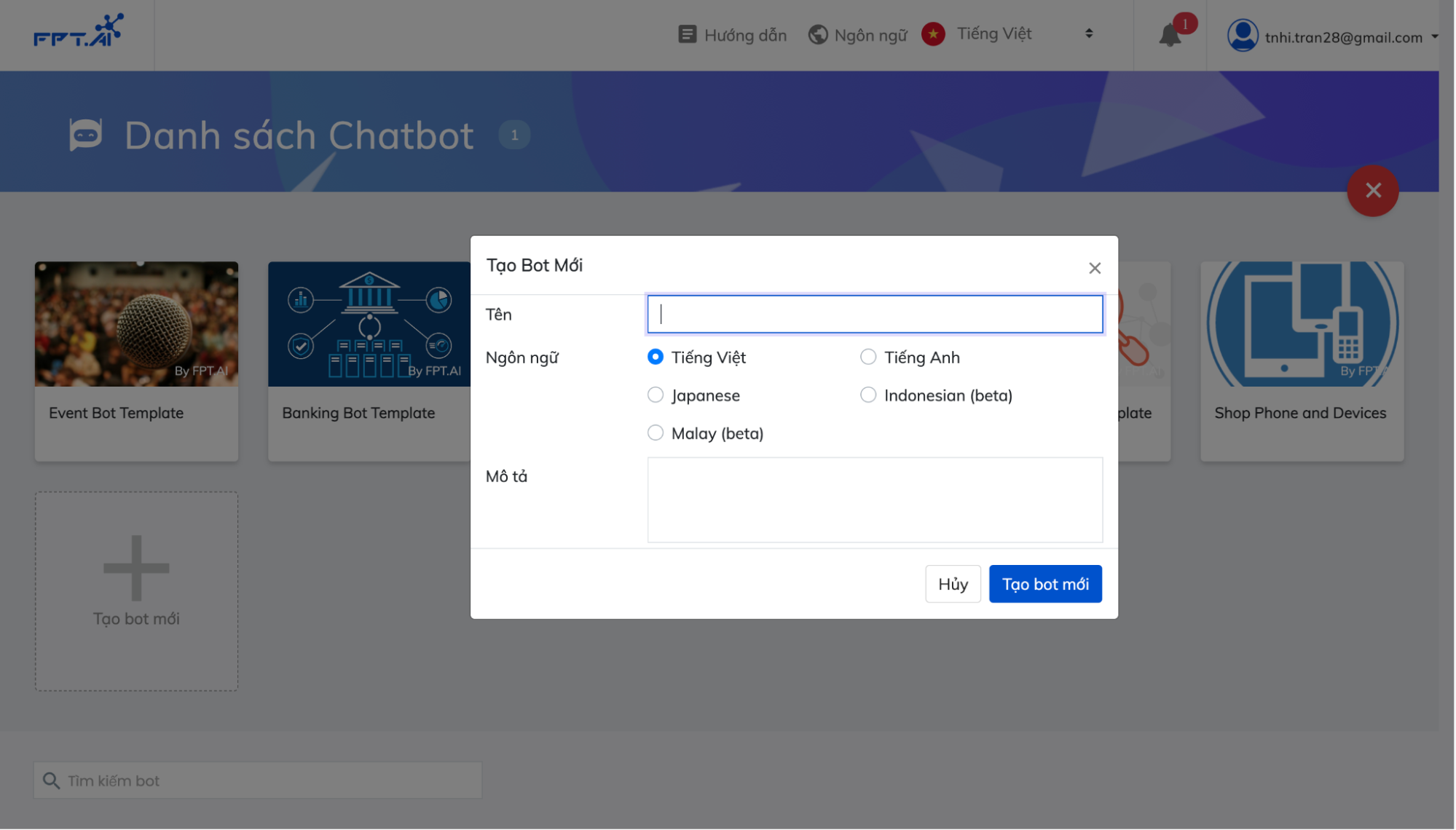Click the red round X button
1456x830 pixels.
click(x=1372, y=191)
